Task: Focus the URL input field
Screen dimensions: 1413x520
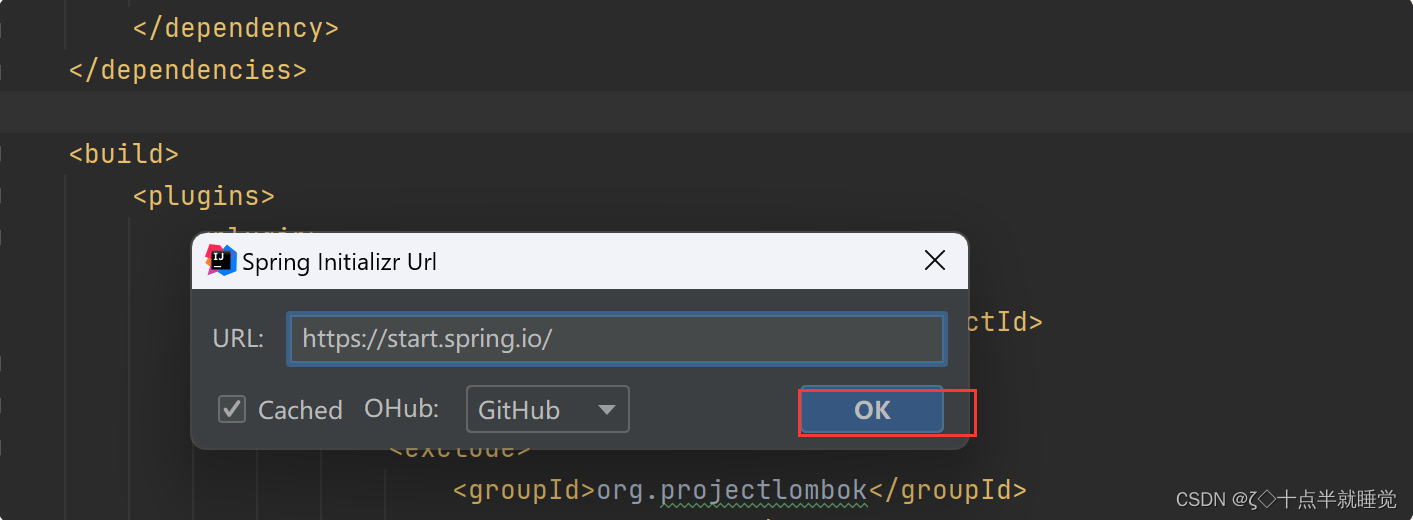Action: pos(616,339)
